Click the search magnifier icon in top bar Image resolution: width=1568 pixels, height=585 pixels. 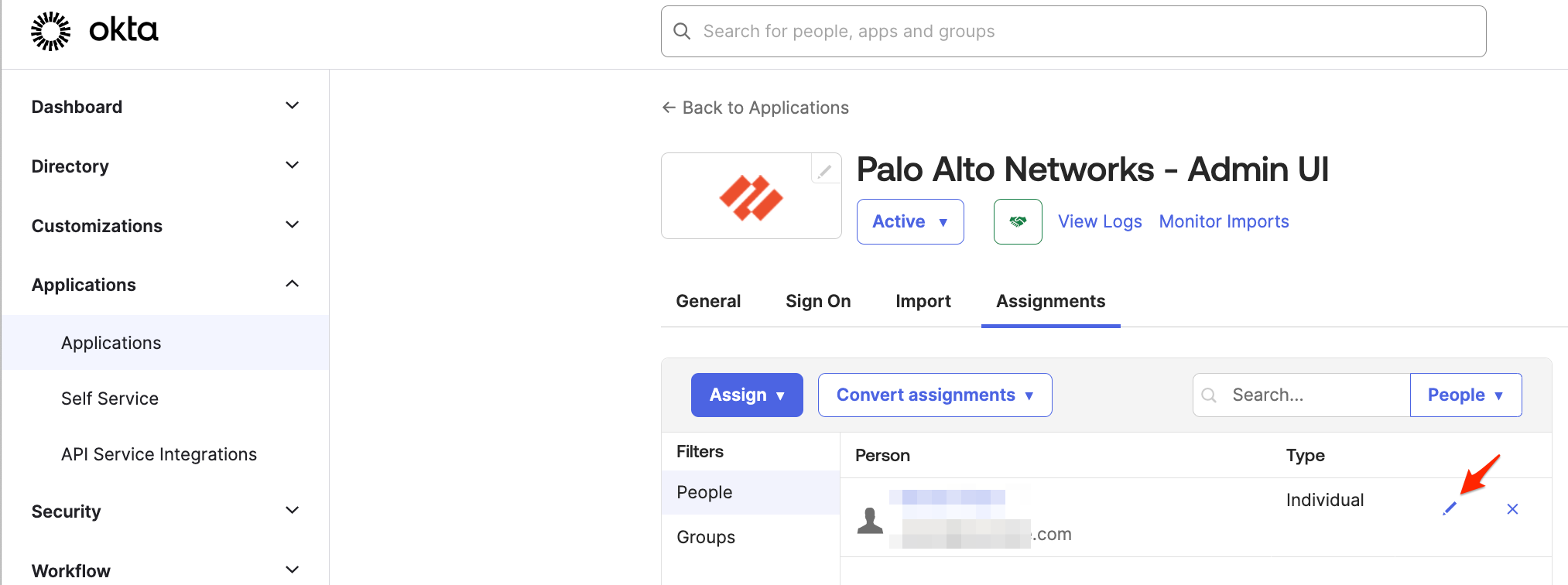(x=682, y=31)
